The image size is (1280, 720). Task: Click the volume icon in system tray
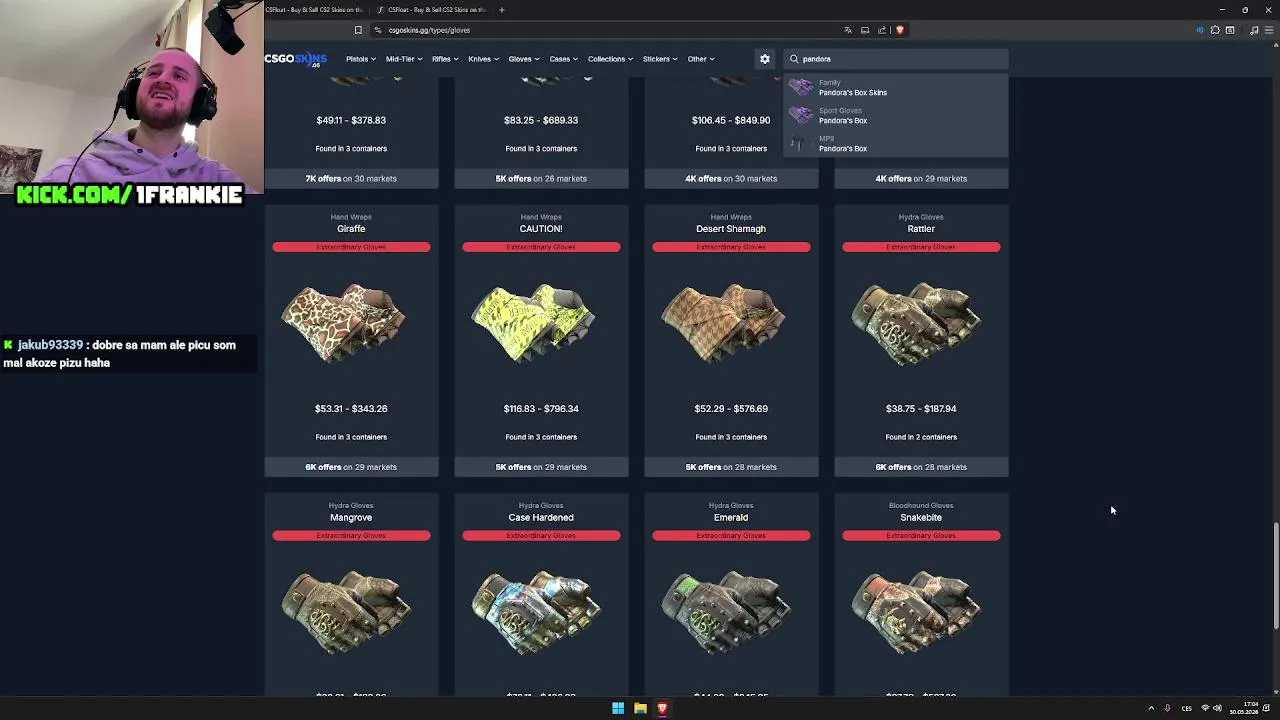pos(1217,708)
